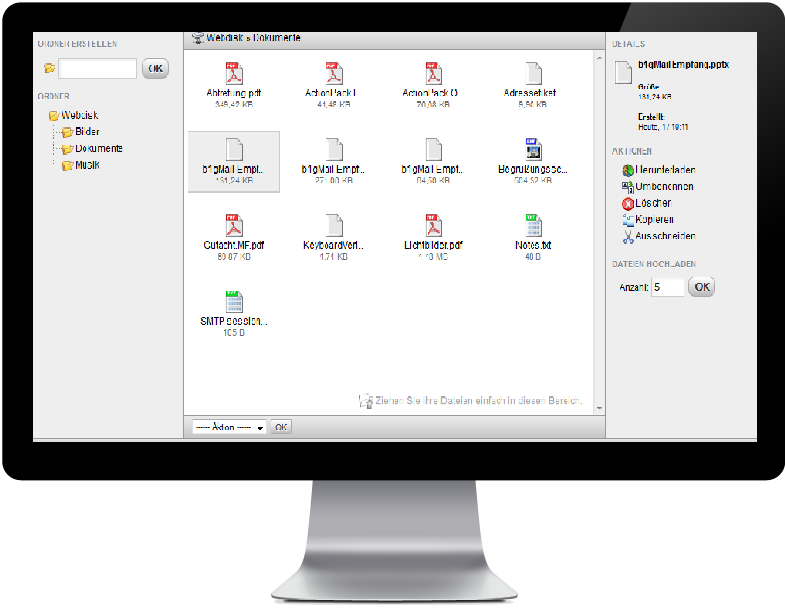The image size is (785, 610).
Task: Open the Aktion dropdown below file list
Action: pos(229,427)
